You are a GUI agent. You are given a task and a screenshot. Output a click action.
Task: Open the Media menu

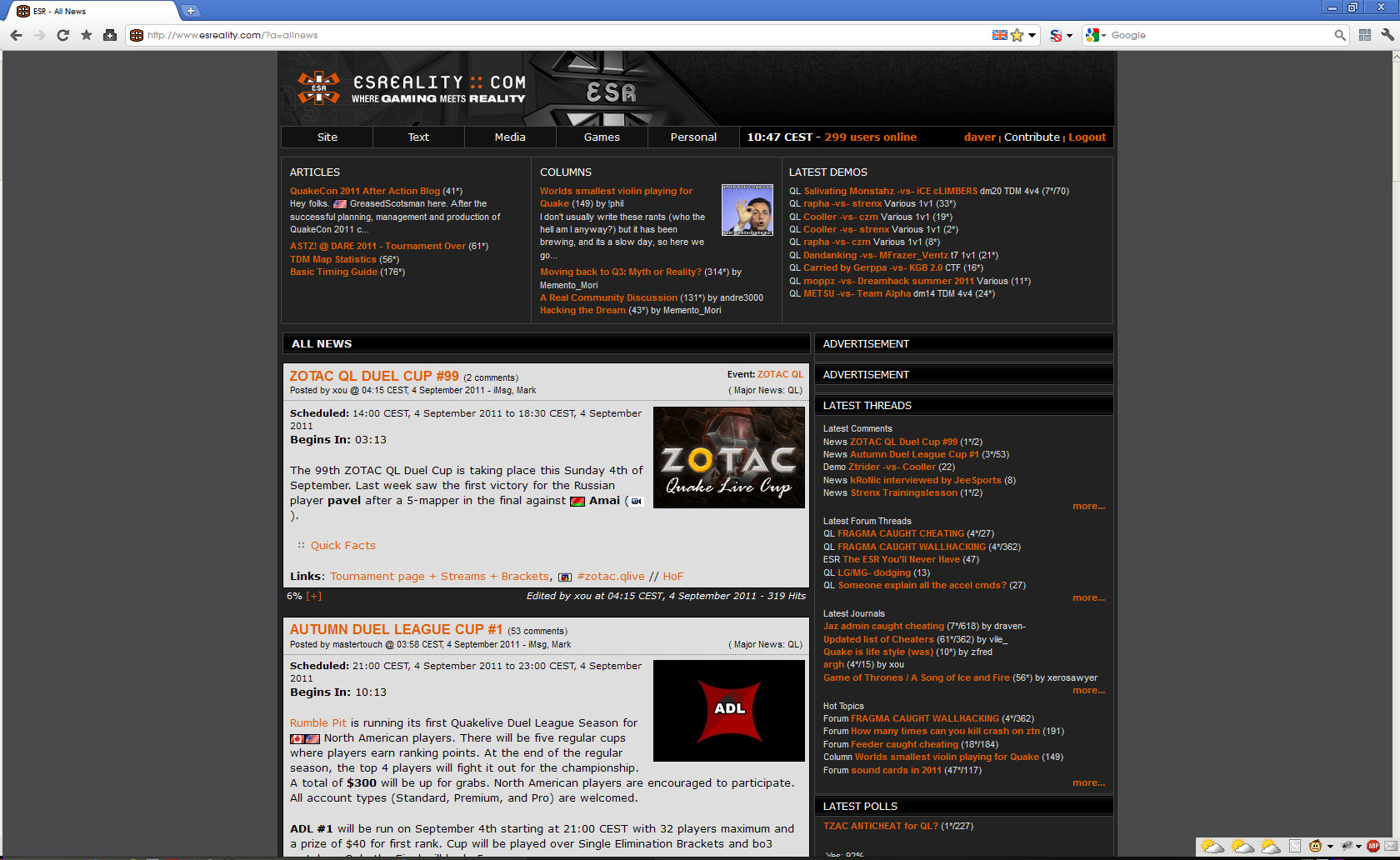click(x=510, y=137)
